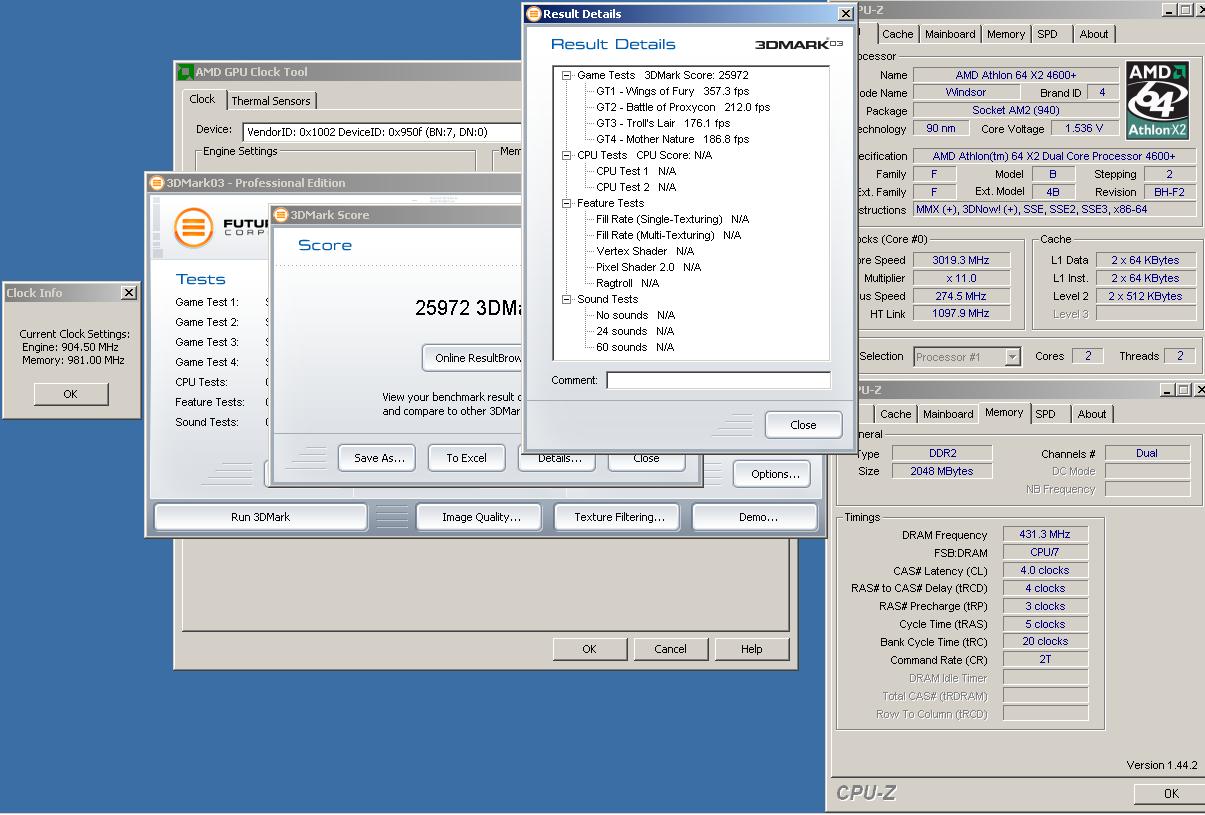Open the About tab in upper CPU-Z
Viewport: 1205px width, 815px height.
(x=1093, y=34)
